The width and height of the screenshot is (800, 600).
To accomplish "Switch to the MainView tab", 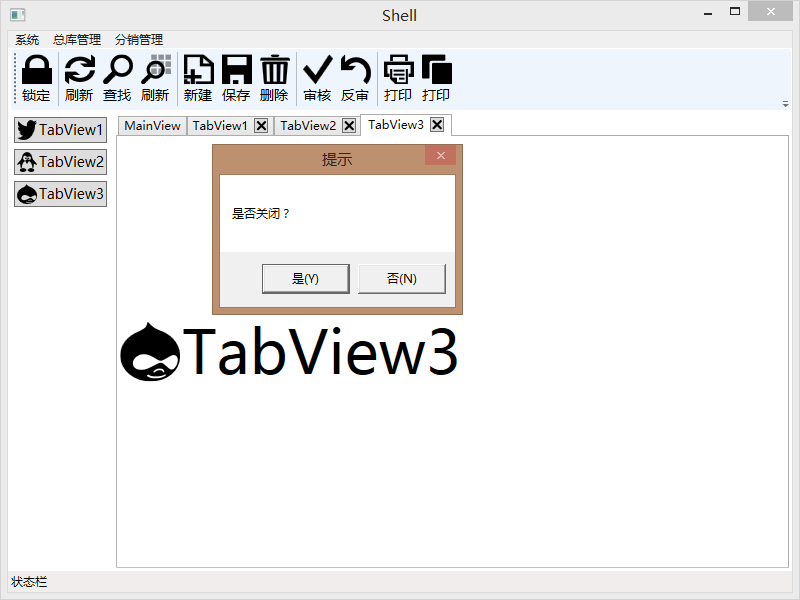I will pyautogui.click(x=152, y=126).
